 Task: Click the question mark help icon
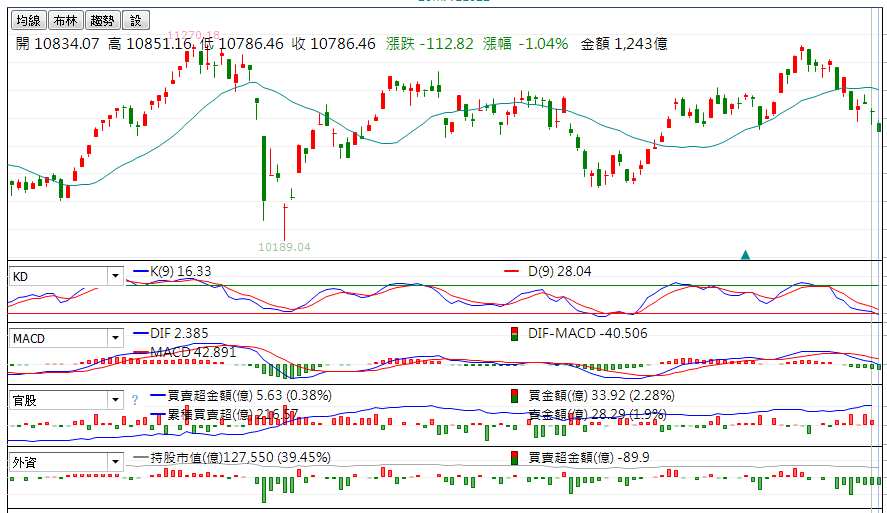coord(135,401)
